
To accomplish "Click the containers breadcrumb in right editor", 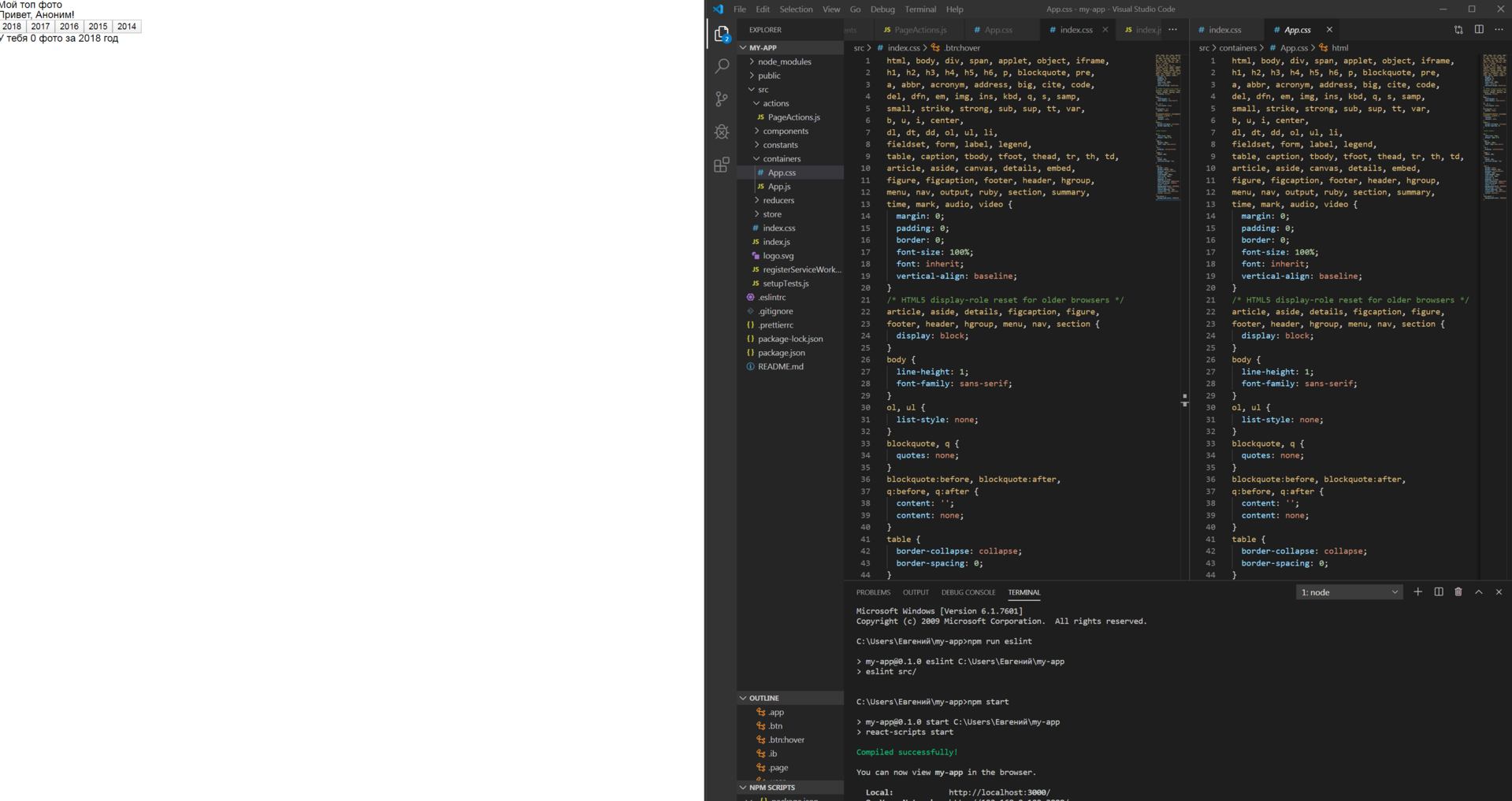I will [1238, 48].
